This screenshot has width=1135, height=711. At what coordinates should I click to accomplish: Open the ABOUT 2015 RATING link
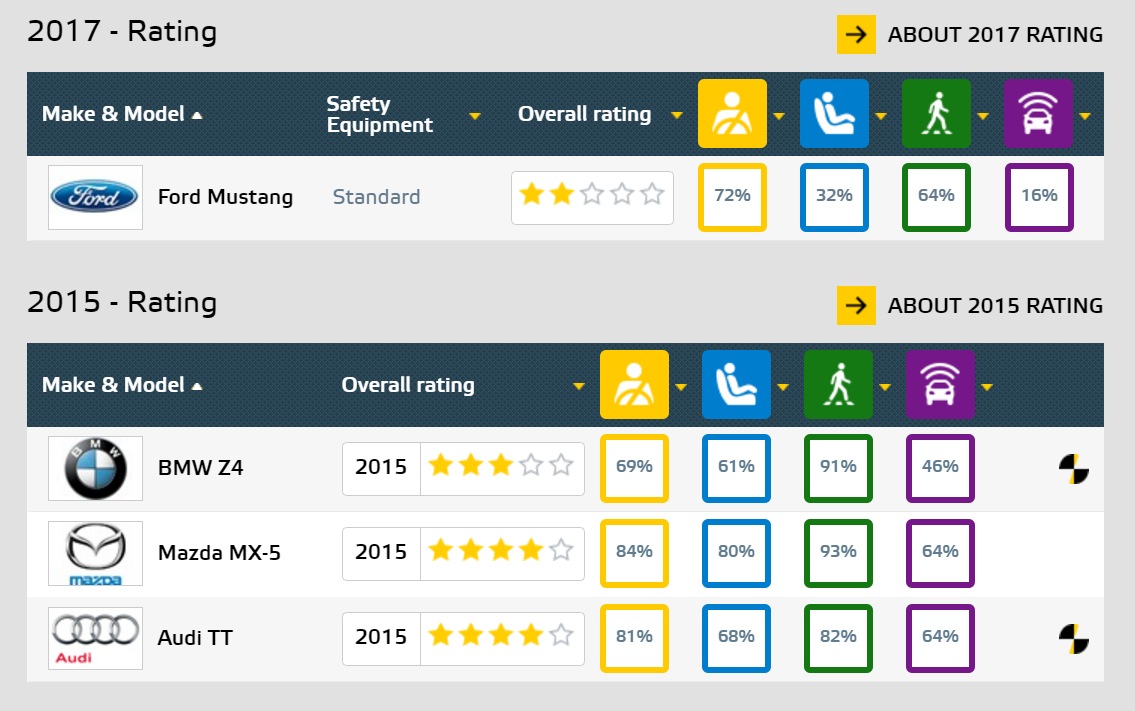point(970,305)
